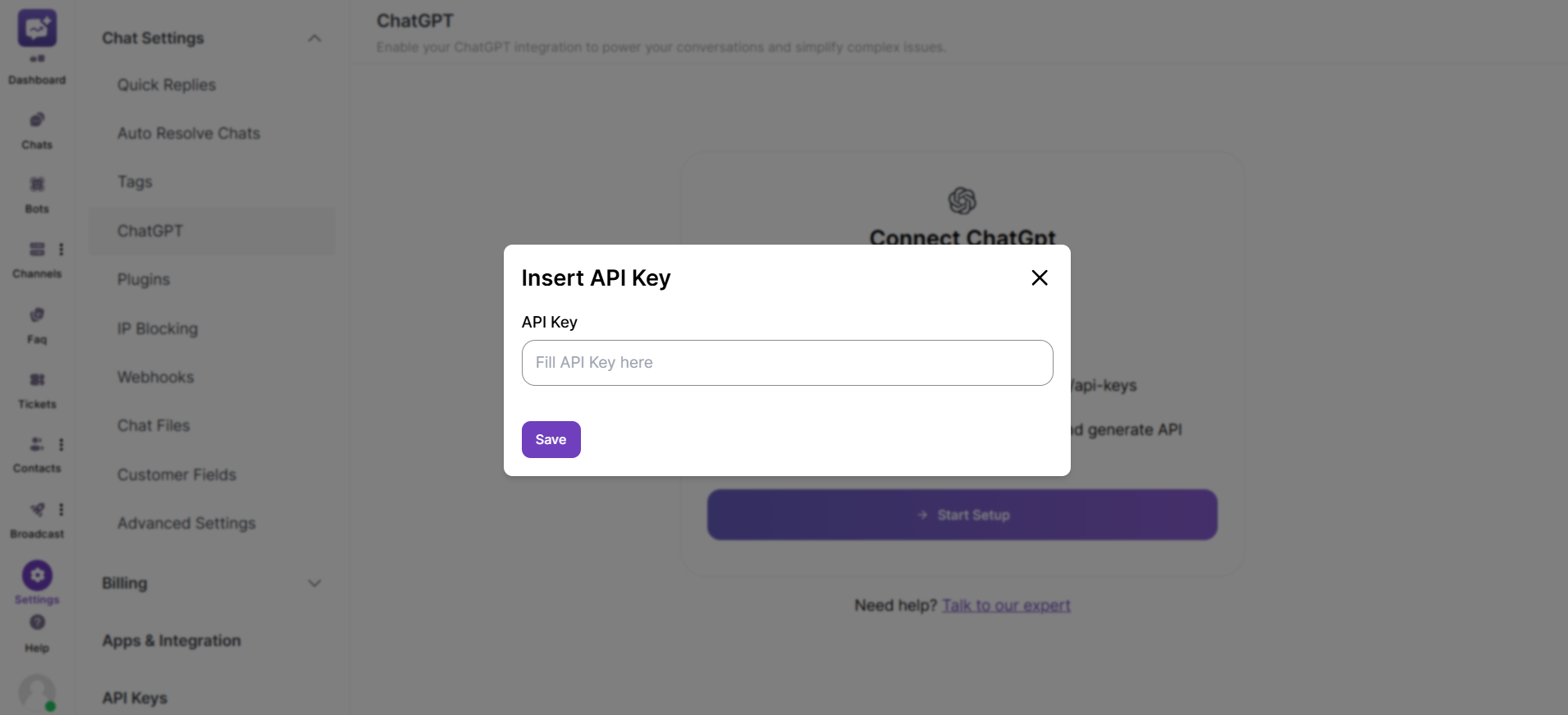This screenshot has width=1568, height=715.
Task: Click the Fill API Key here field
Action: pyautogui.click(x=786, y=363)
